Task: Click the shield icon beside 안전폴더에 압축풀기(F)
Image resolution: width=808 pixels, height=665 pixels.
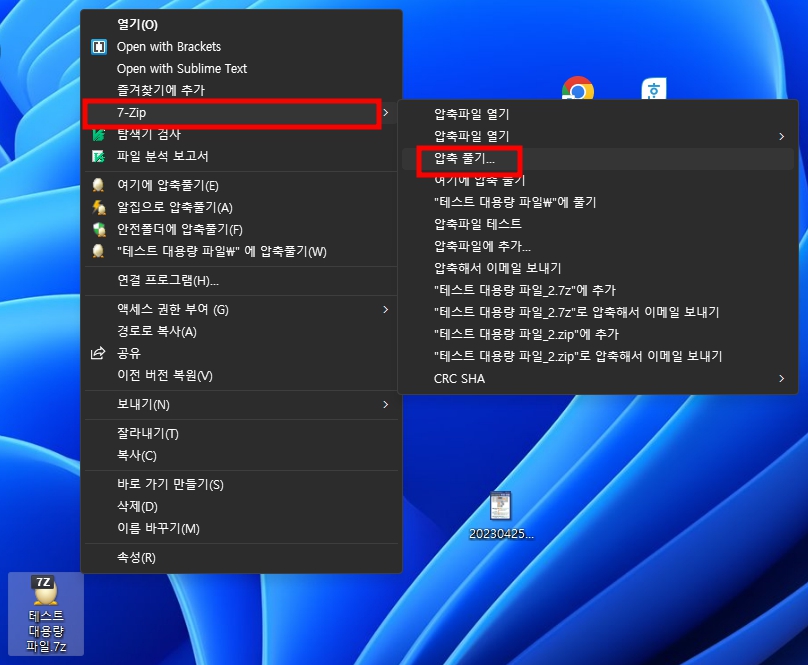Action: tap(99, 229)
